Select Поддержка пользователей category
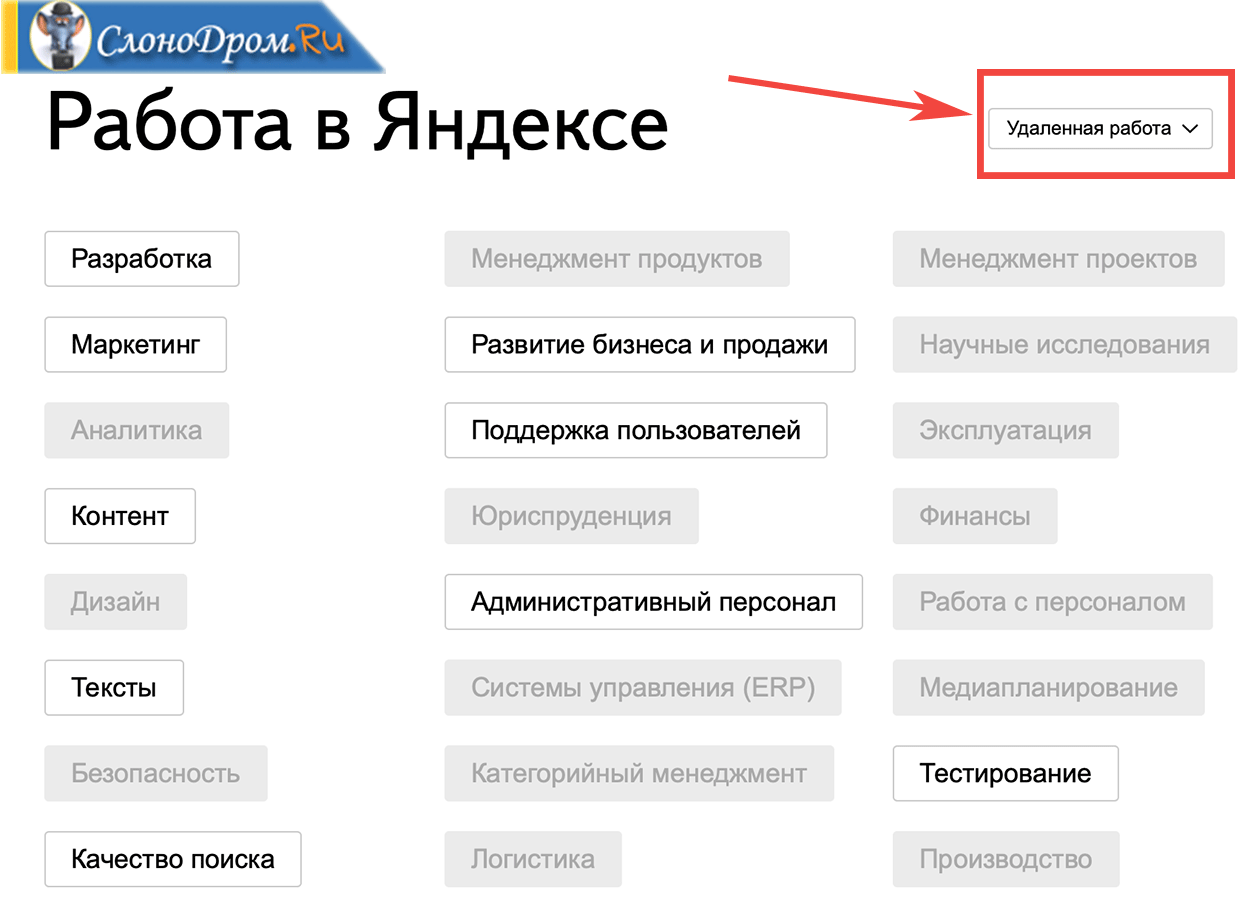This screenshot has width=1250, height=908. 636,431
